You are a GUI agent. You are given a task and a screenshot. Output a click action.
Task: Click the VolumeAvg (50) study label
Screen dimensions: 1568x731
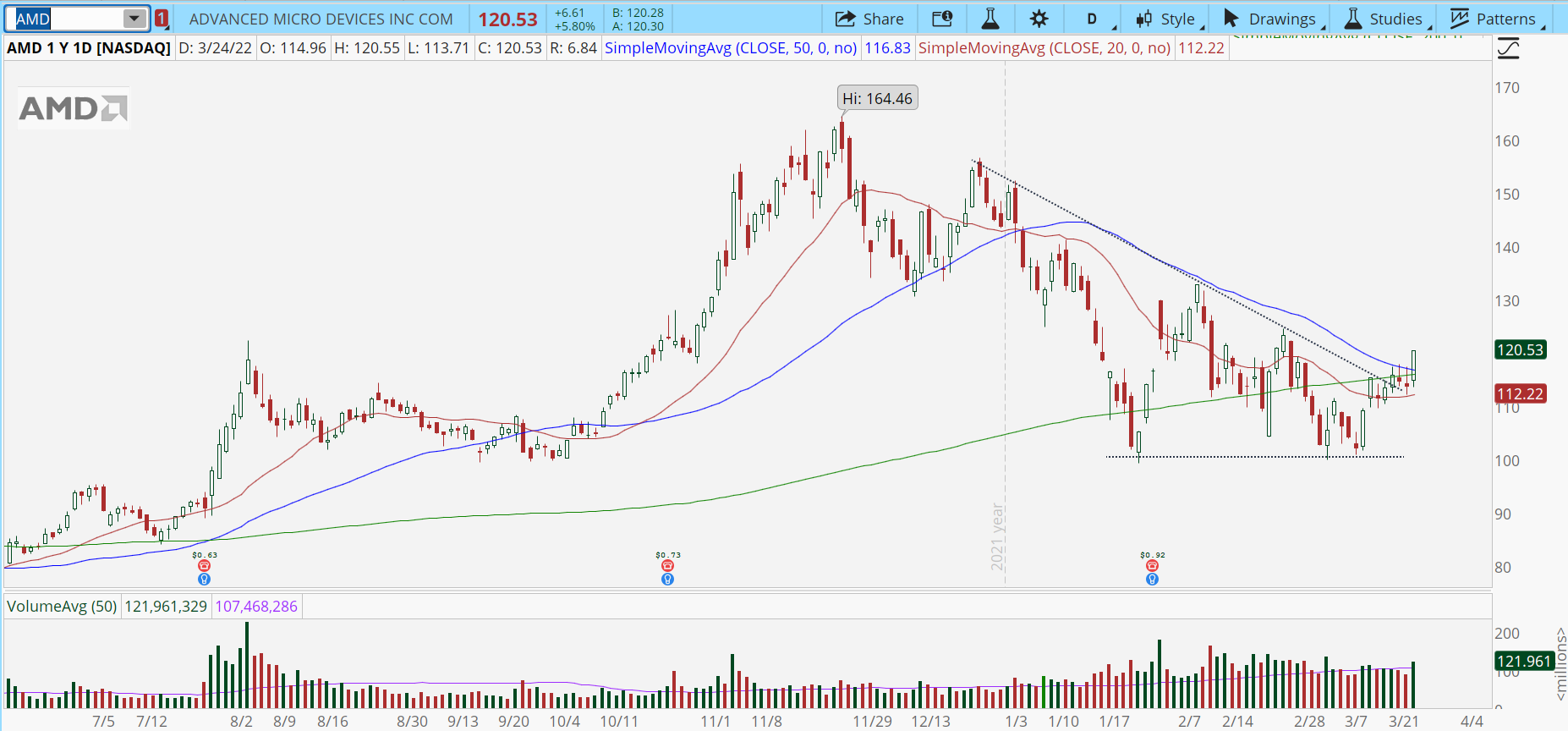[62, 607]
